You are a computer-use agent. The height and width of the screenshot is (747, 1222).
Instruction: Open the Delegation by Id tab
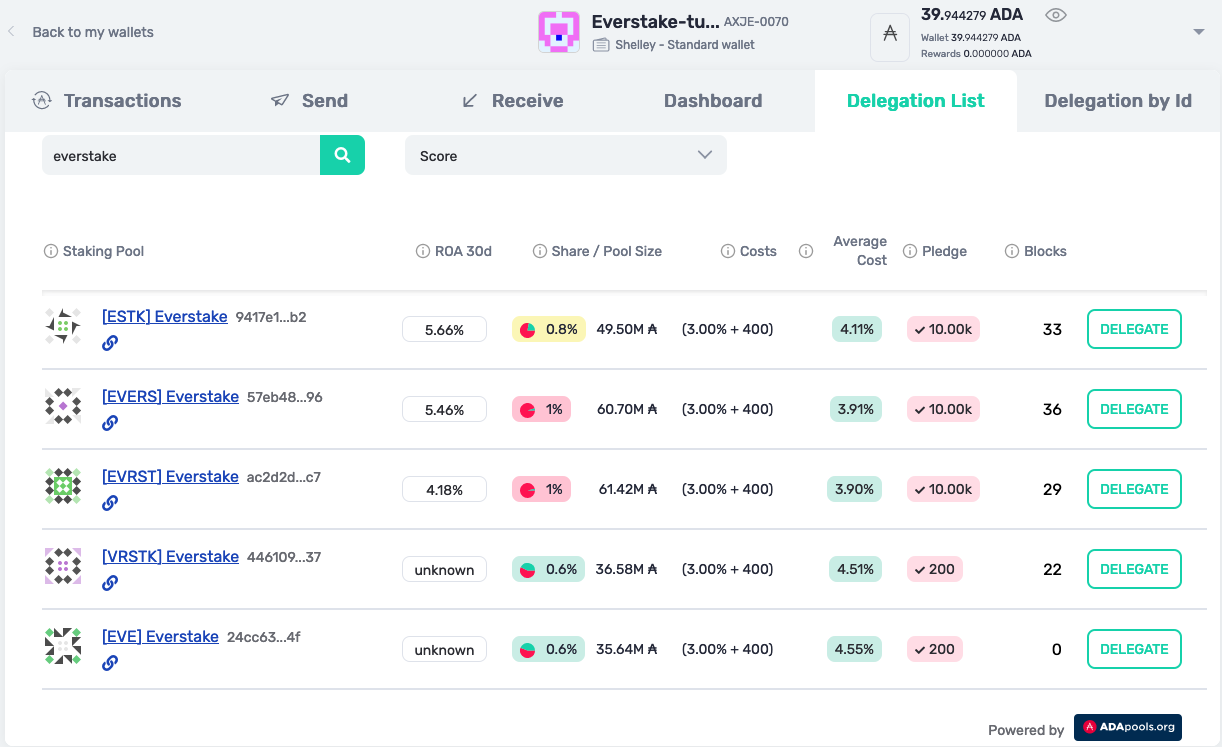click(1118, 101)
